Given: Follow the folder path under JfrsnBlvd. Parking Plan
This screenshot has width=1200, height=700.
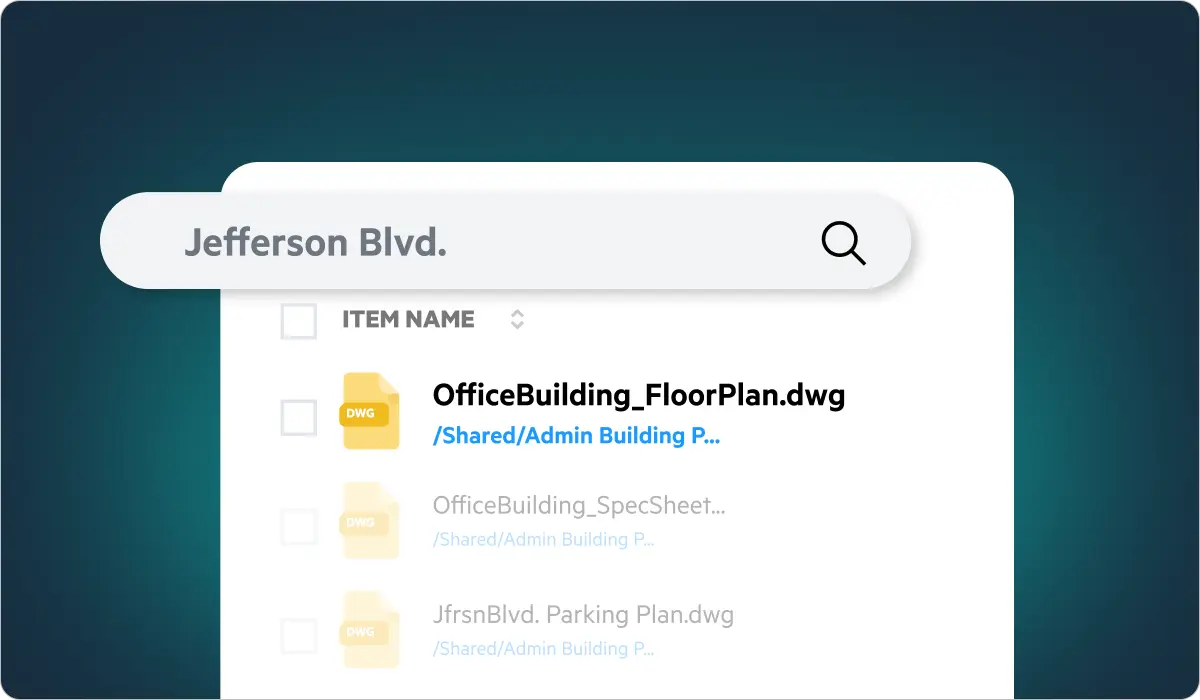Looking at the screenshot, I should click(543, 649).
